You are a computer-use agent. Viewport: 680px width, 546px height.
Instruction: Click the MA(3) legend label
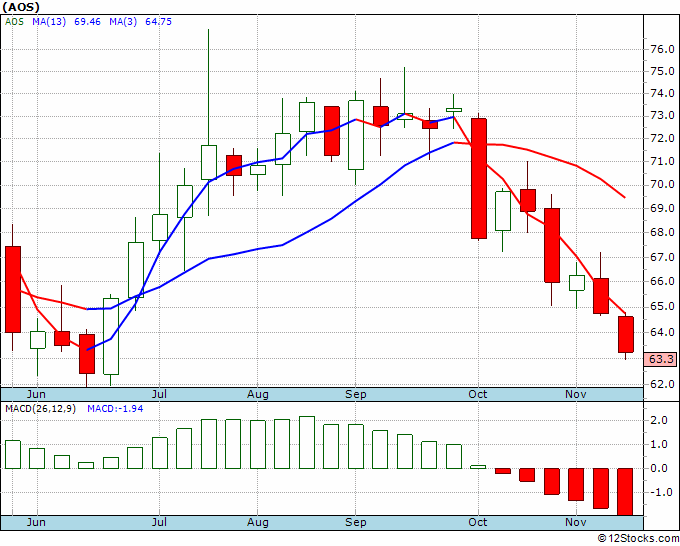(123, 22)
